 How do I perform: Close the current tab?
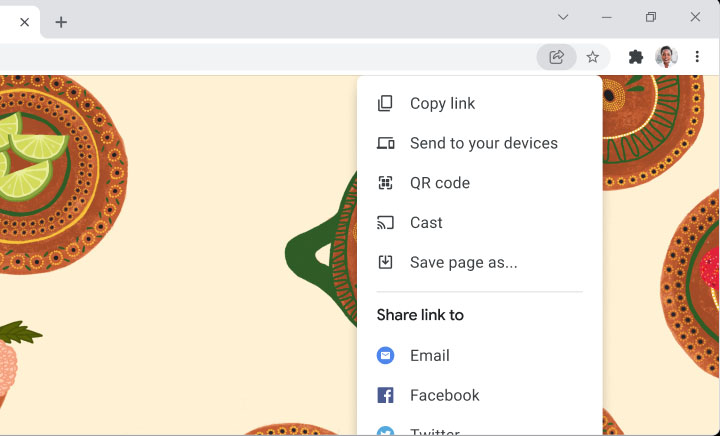coord(24,22)
